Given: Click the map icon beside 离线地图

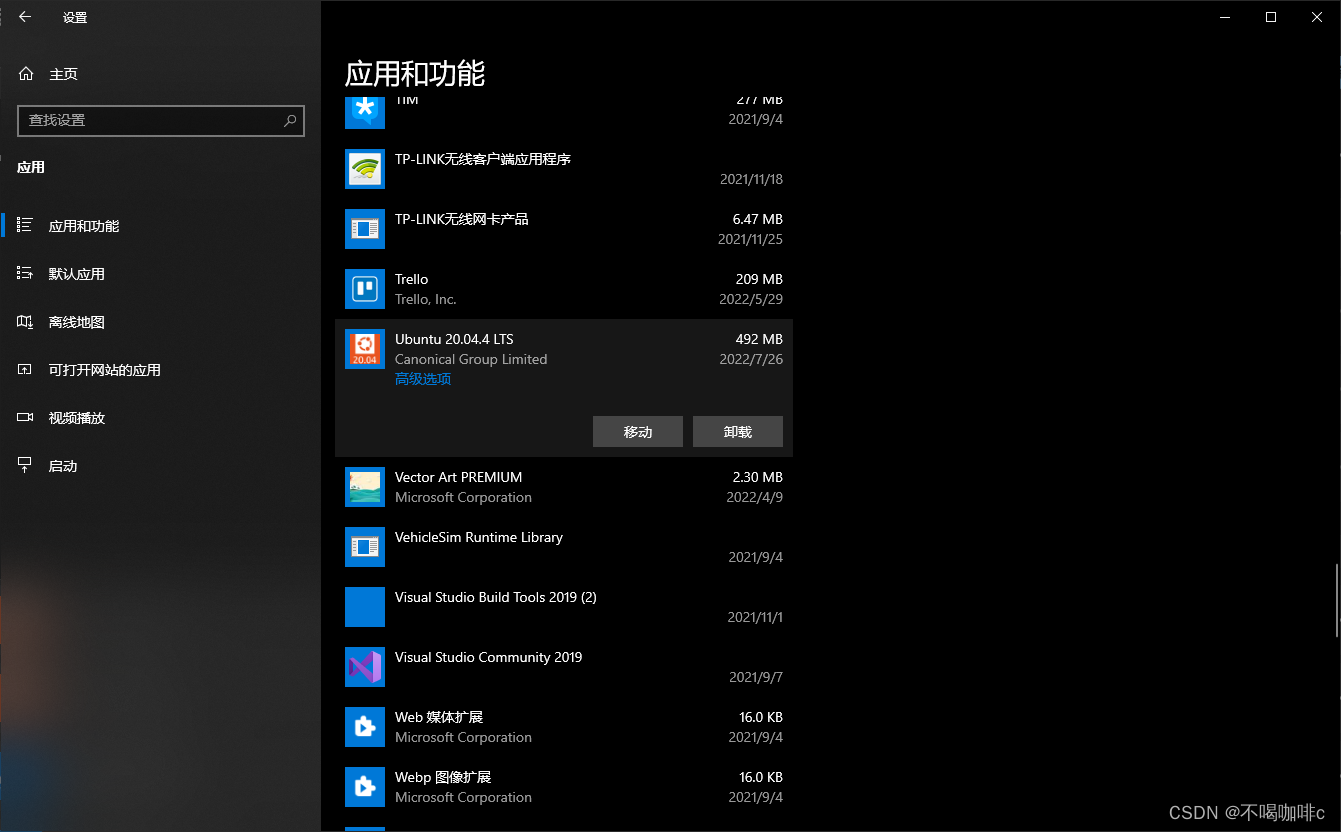Looking at the screenshot, I should [x=26, y=322].
